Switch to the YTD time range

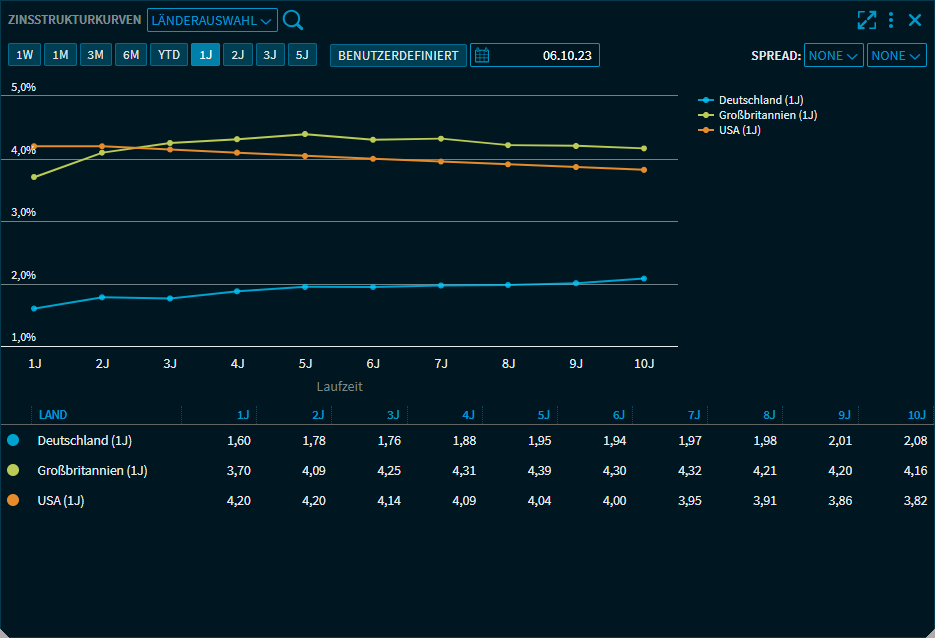[x=169, y=55]
